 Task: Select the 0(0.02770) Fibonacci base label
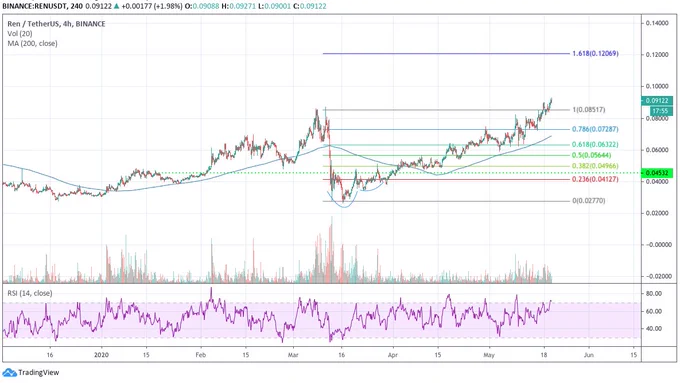[589, 201]
